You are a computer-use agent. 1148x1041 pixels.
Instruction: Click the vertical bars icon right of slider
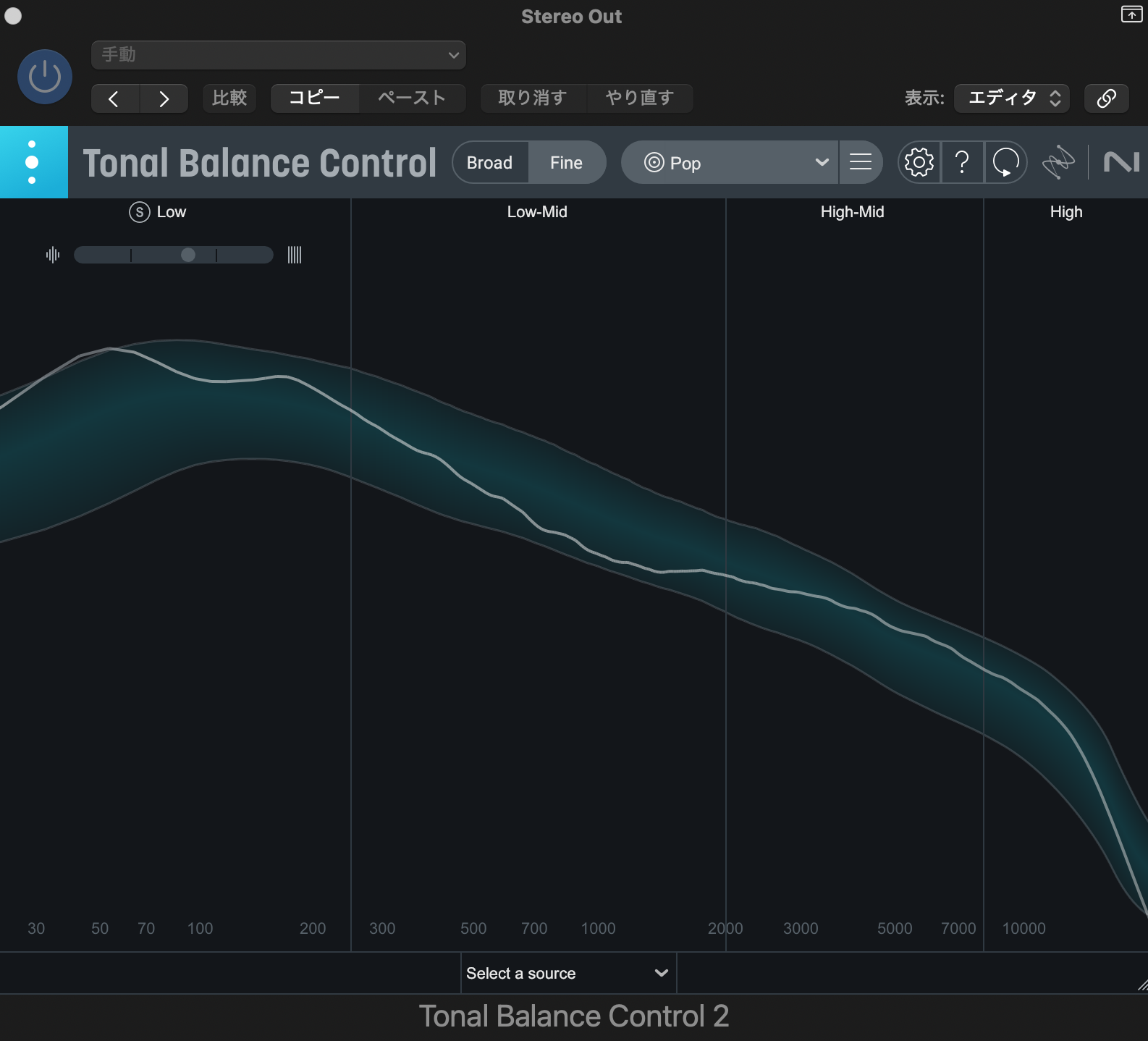coord(295,255)
